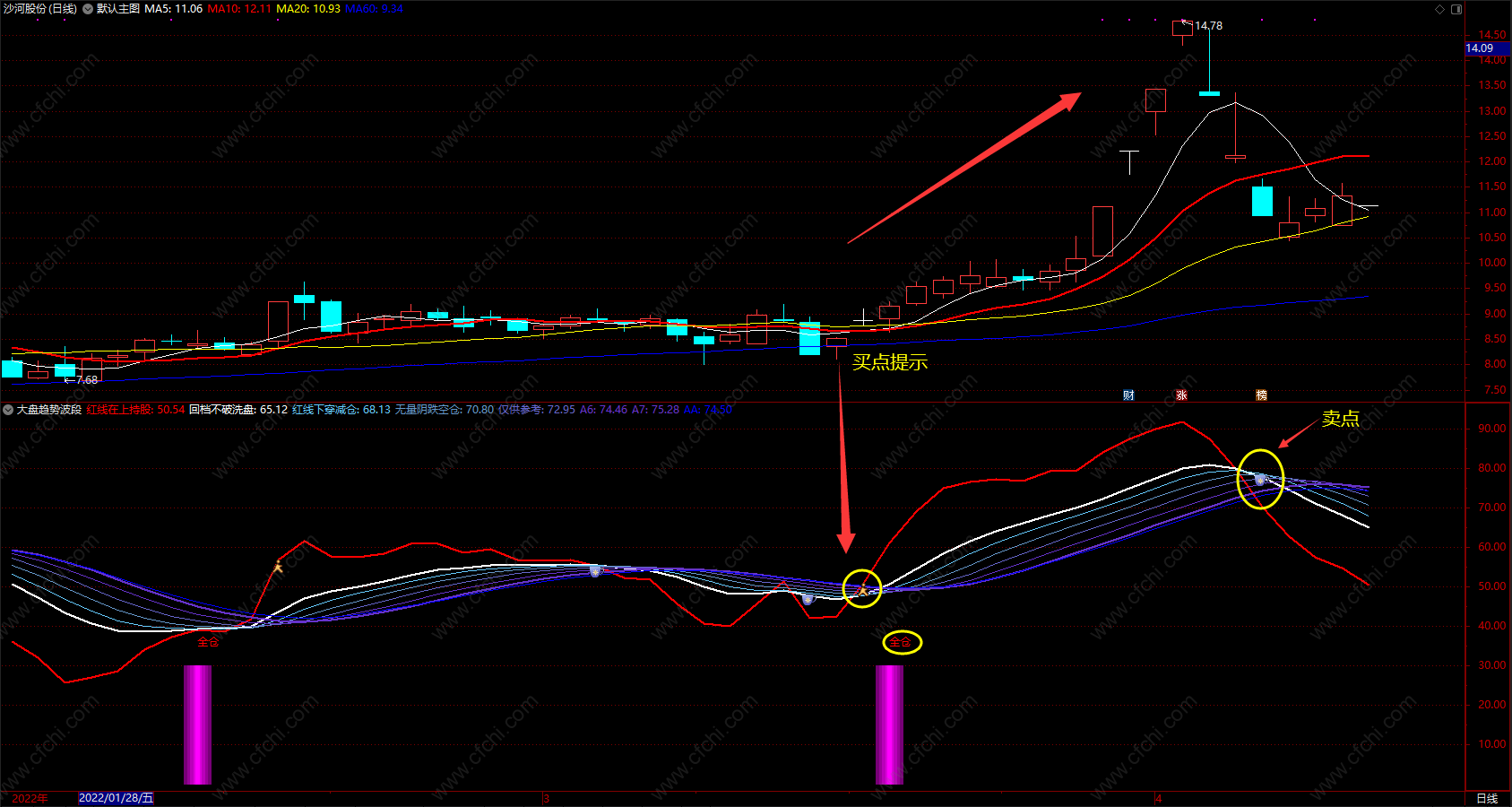Click the first red 全仓 signal label

208,642
